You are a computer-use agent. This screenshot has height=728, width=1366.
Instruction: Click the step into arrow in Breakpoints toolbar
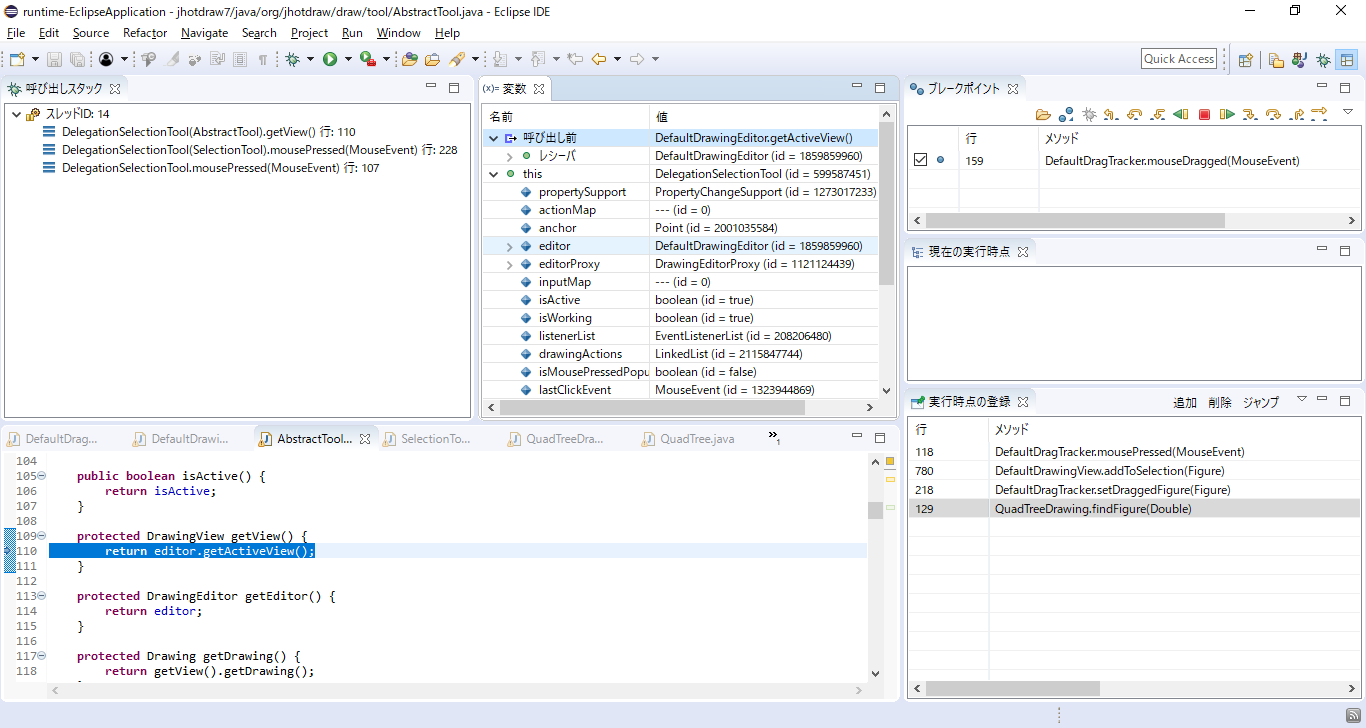pyautogui.click(x=1250, y=115)
